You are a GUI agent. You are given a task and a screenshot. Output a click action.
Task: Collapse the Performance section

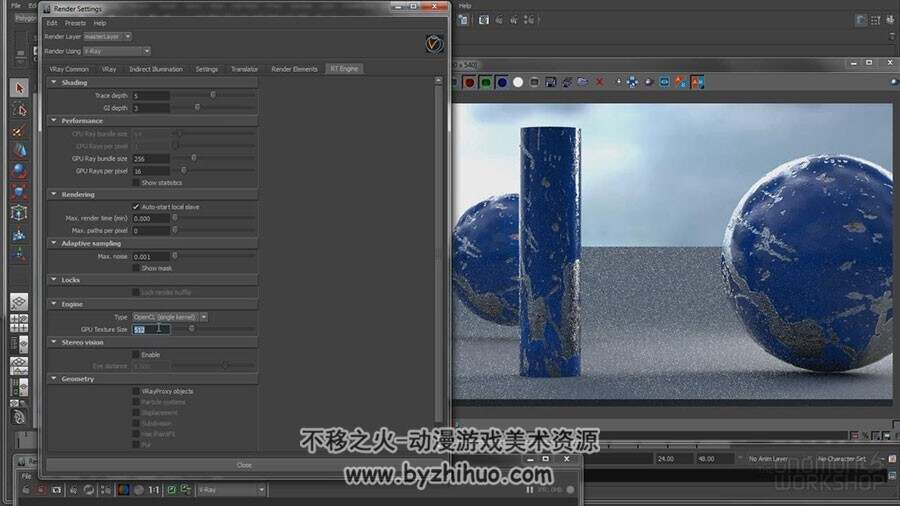(x=54, y=120)
